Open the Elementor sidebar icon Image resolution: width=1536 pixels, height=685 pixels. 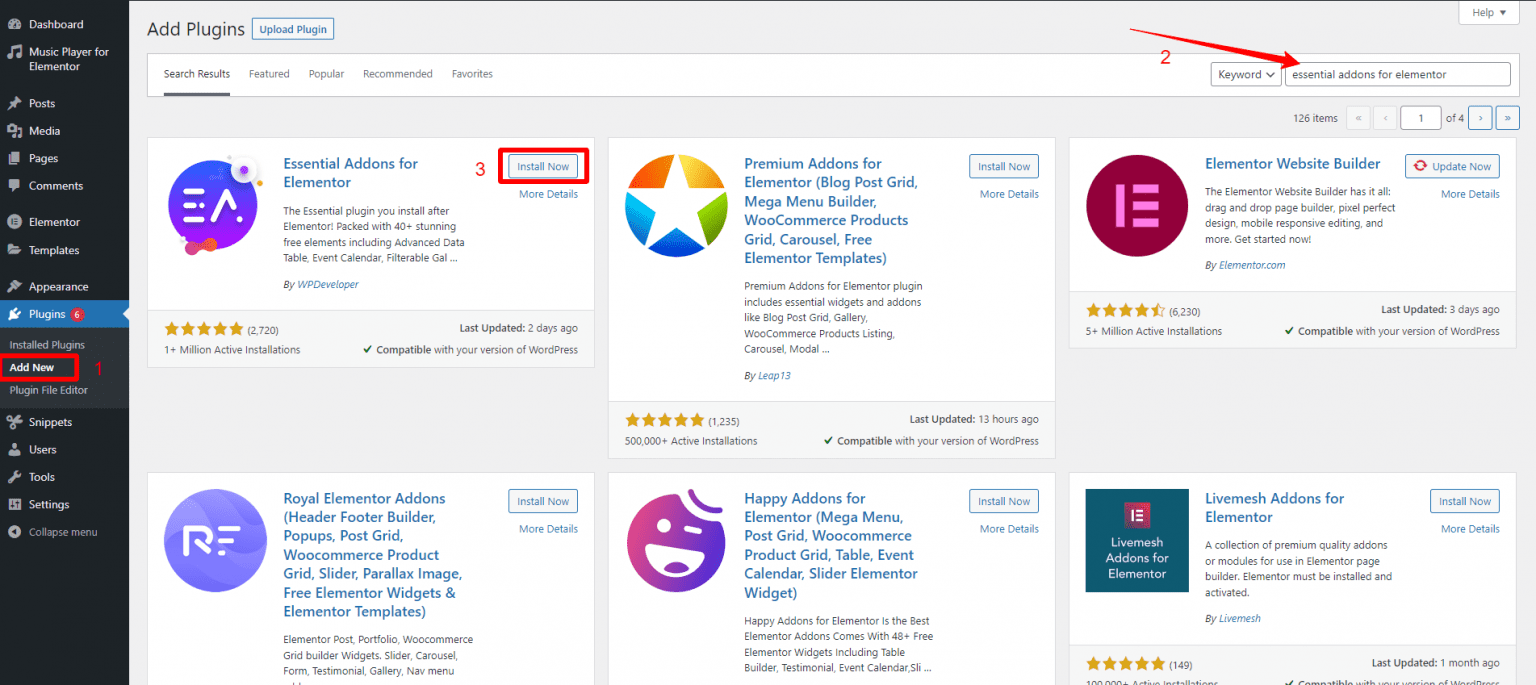click(x=14, y=221)
